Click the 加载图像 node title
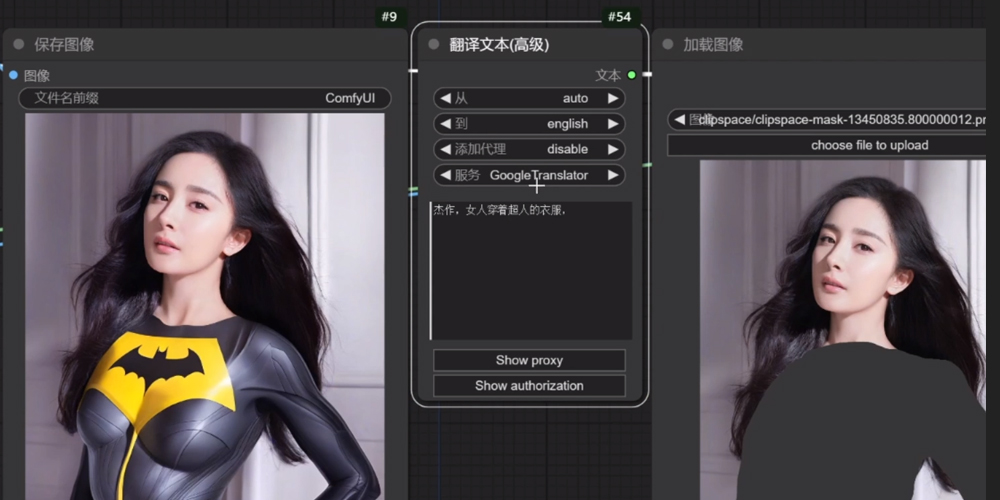Viewport: 1000px width, 500px height. click(x=713, y=44)
